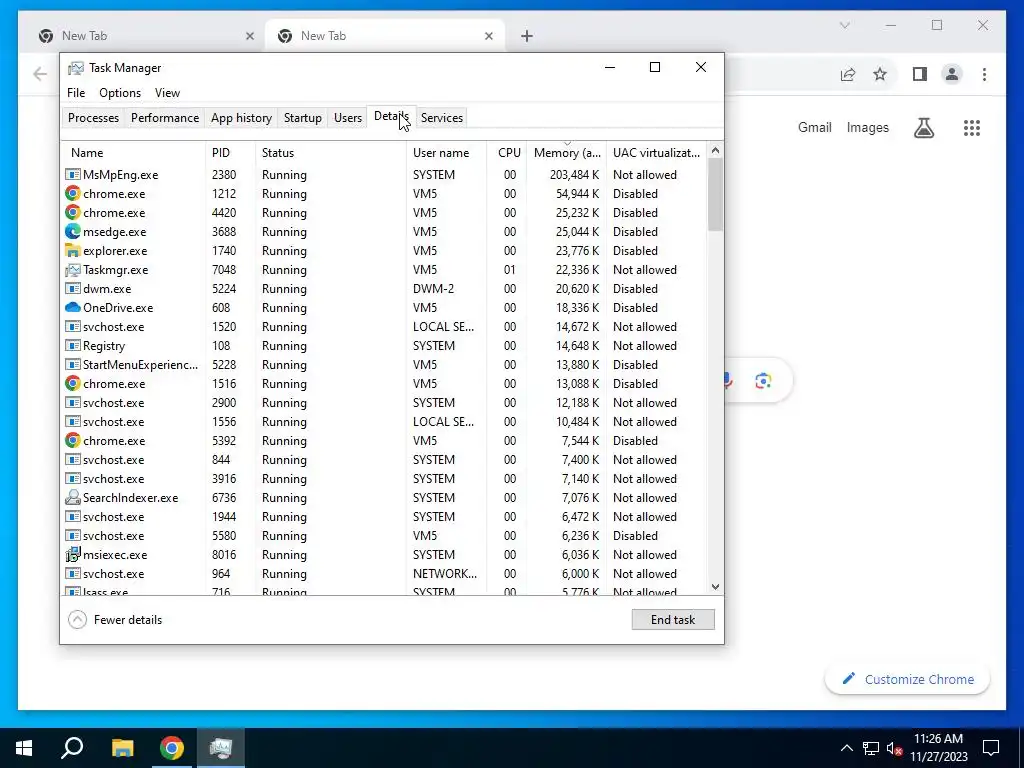Click the process list scrollbar thumb

(x=715, y=195)
